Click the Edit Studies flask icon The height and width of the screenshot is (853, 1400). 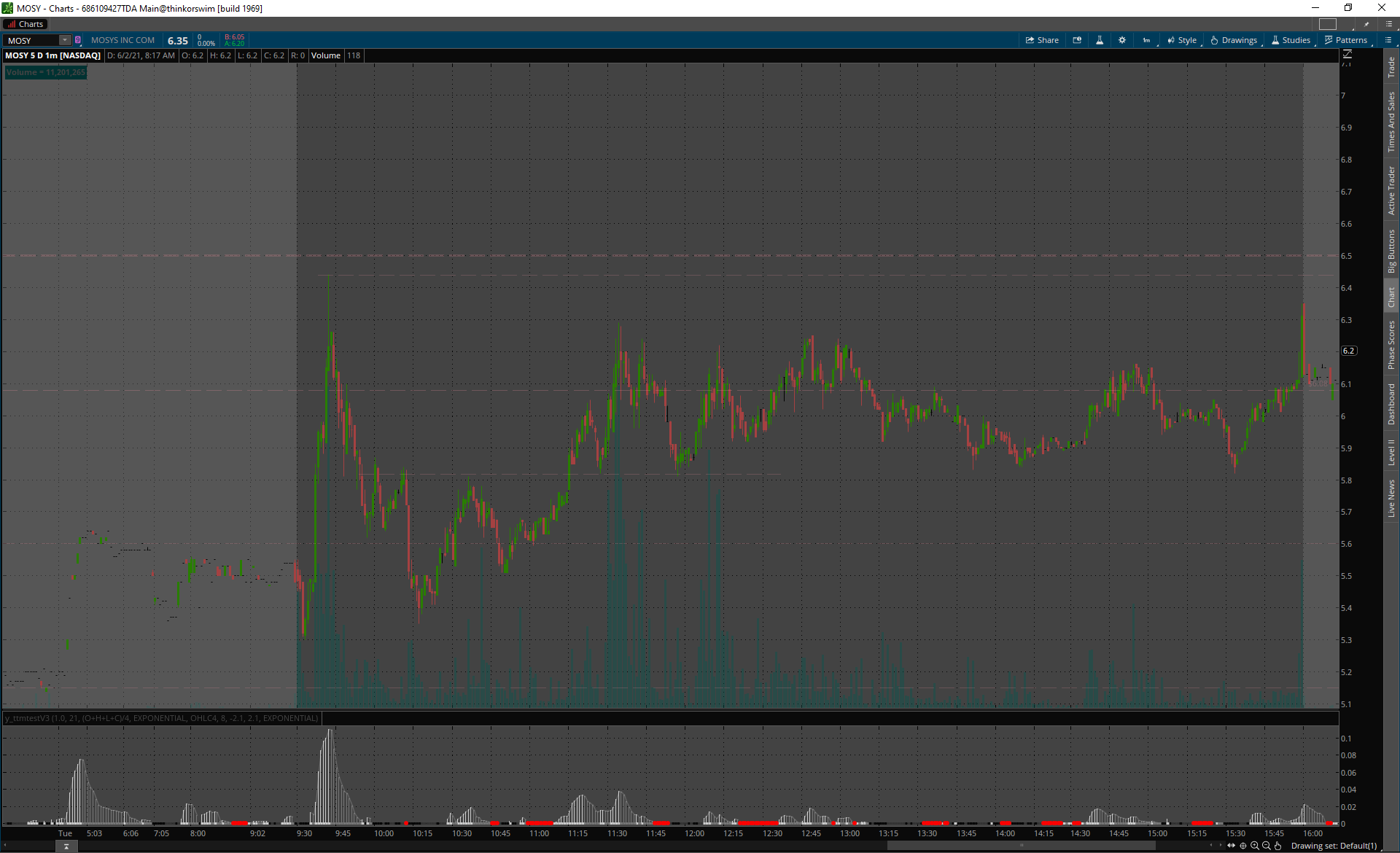(1100, 40)
